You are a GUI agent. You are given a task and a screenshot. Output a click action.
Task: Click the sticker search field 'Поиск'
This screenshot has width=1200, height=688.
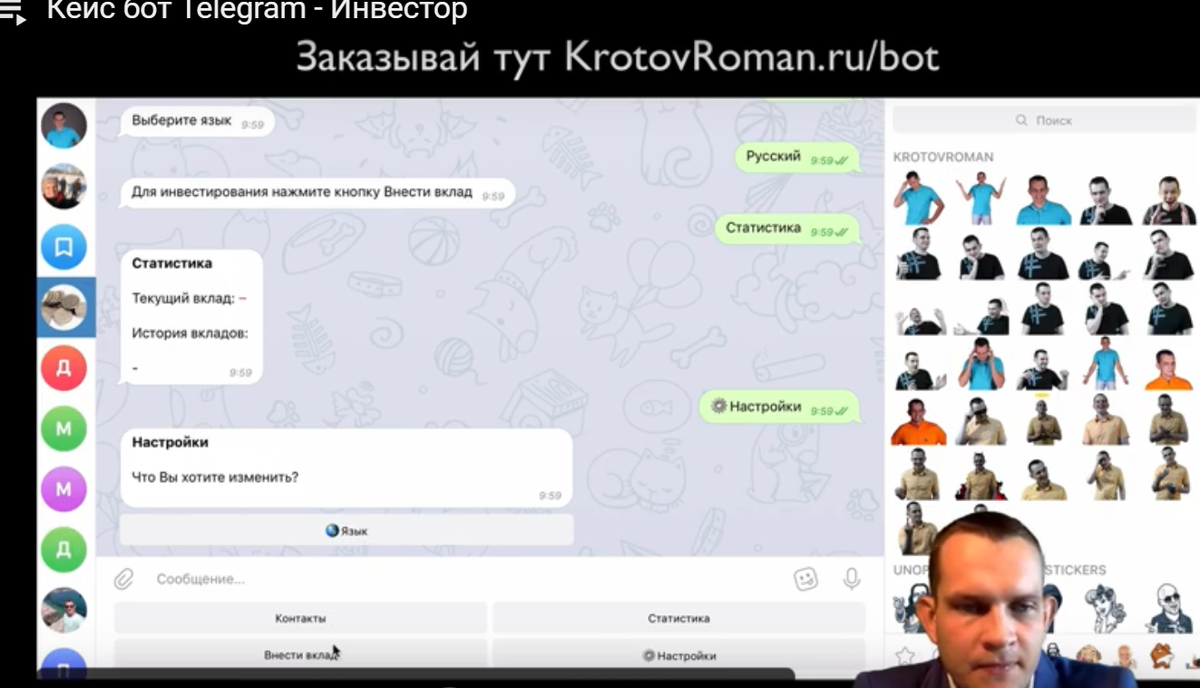[x=1043, y=120]
